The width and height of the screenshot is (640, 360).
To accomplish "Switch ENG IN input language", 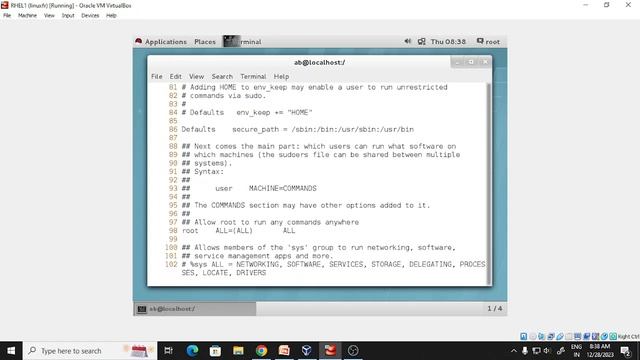I will (576, 351).
